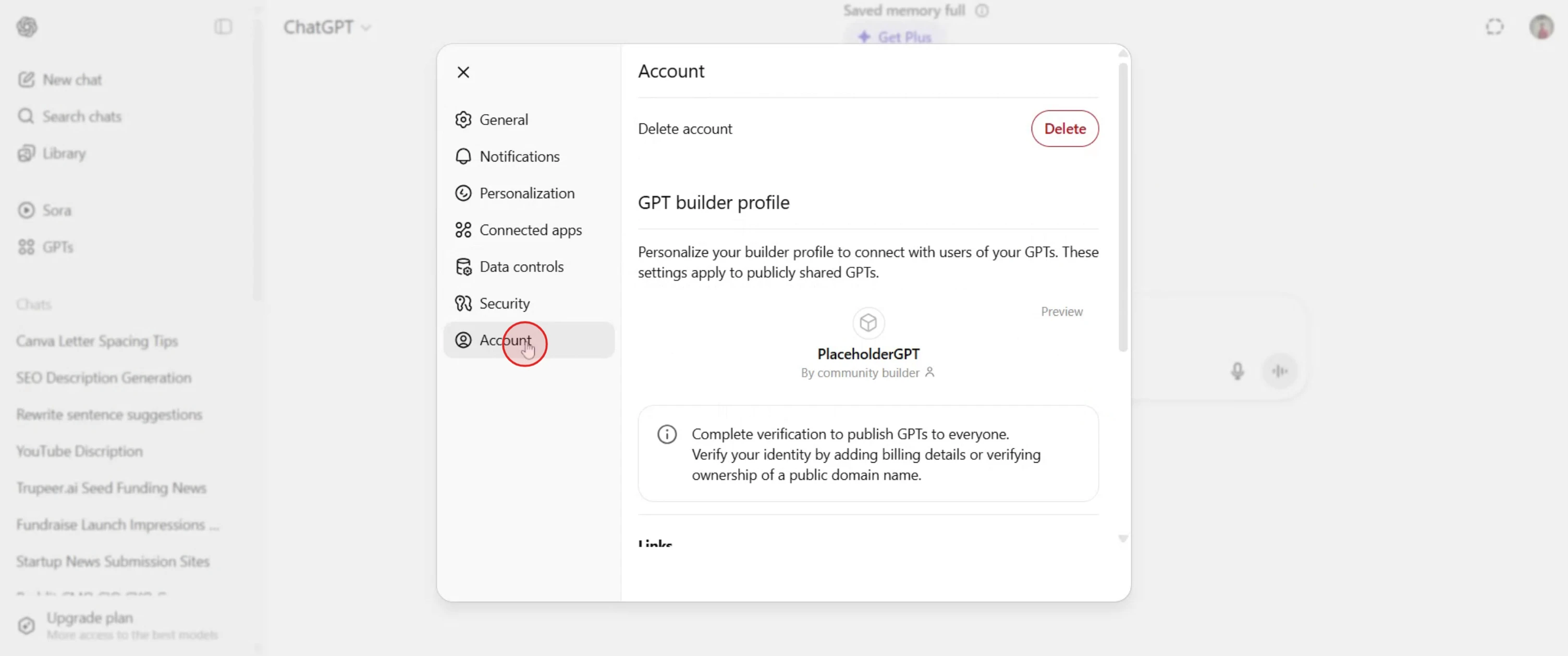The height and width of the screenshot is (656, 1568).
Task: Open the ChatGPT model dropdown
Action: [x=327, y=27]
